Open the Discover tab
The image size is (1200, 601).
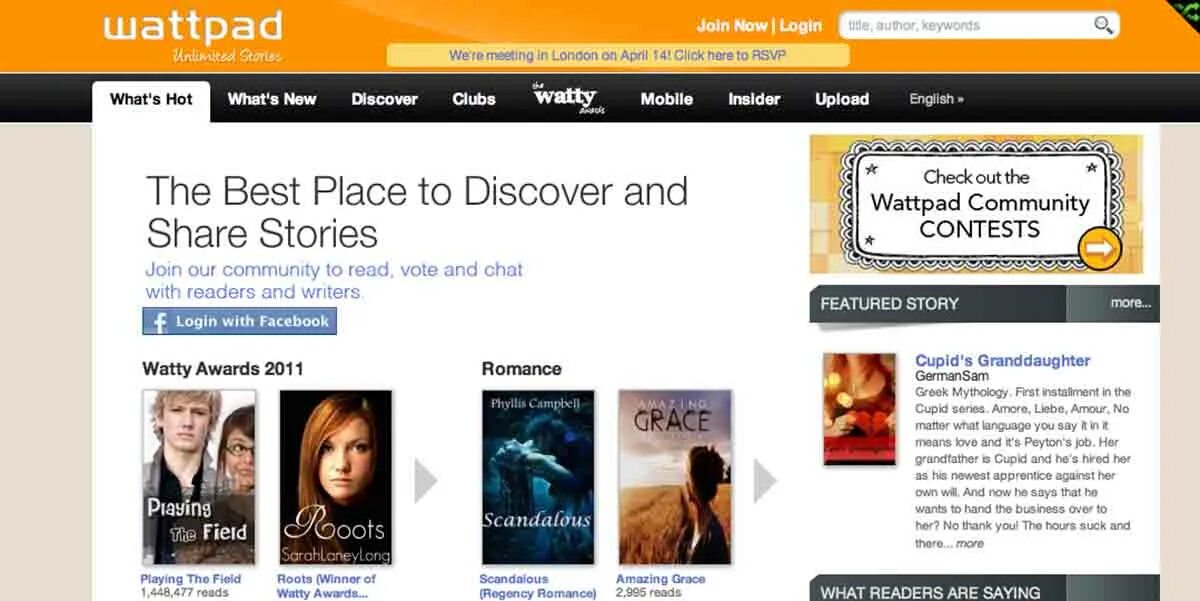click(384, 99)
